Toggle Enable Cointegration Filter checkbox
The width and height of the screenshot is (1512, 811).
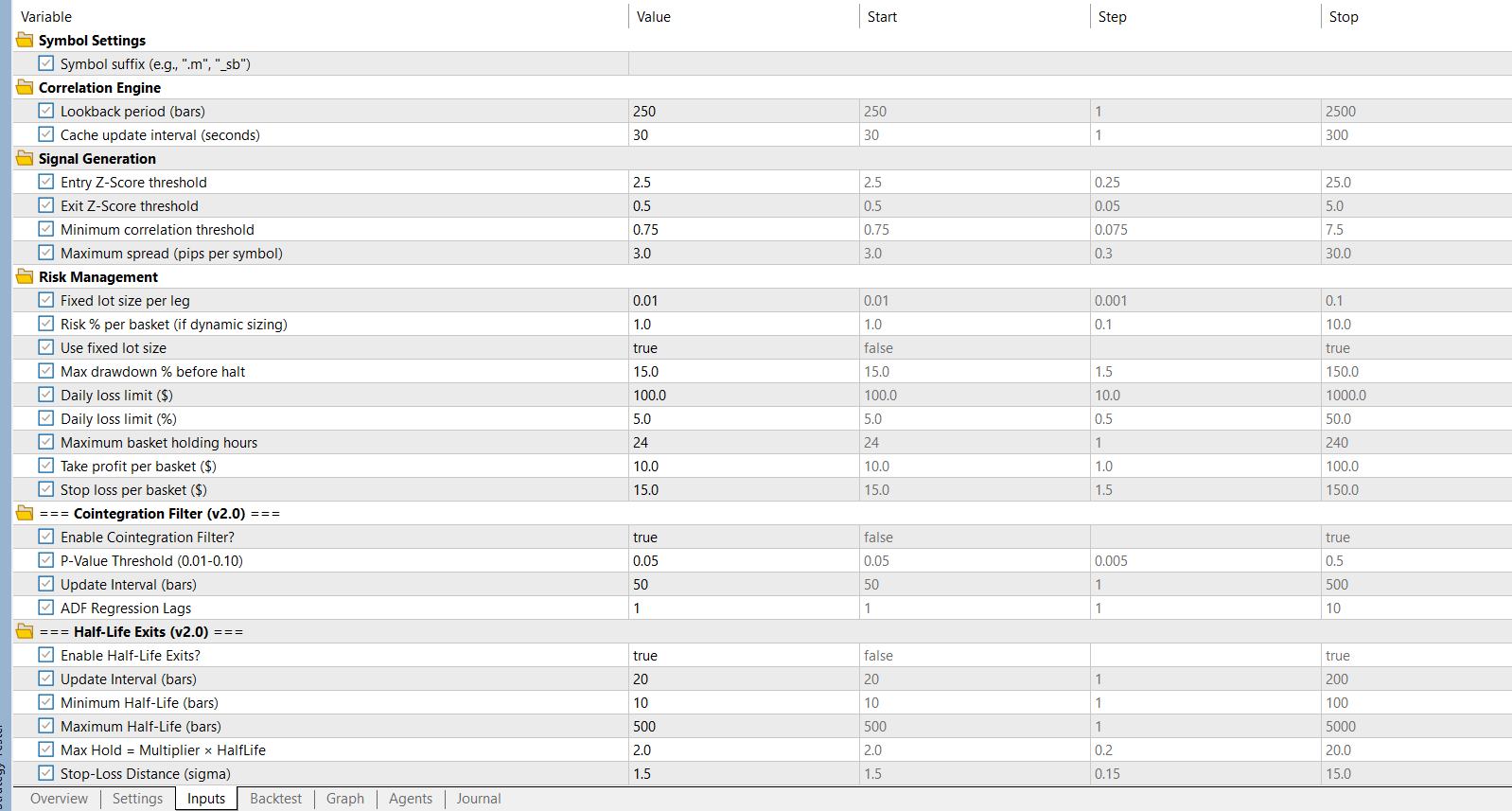46,537
